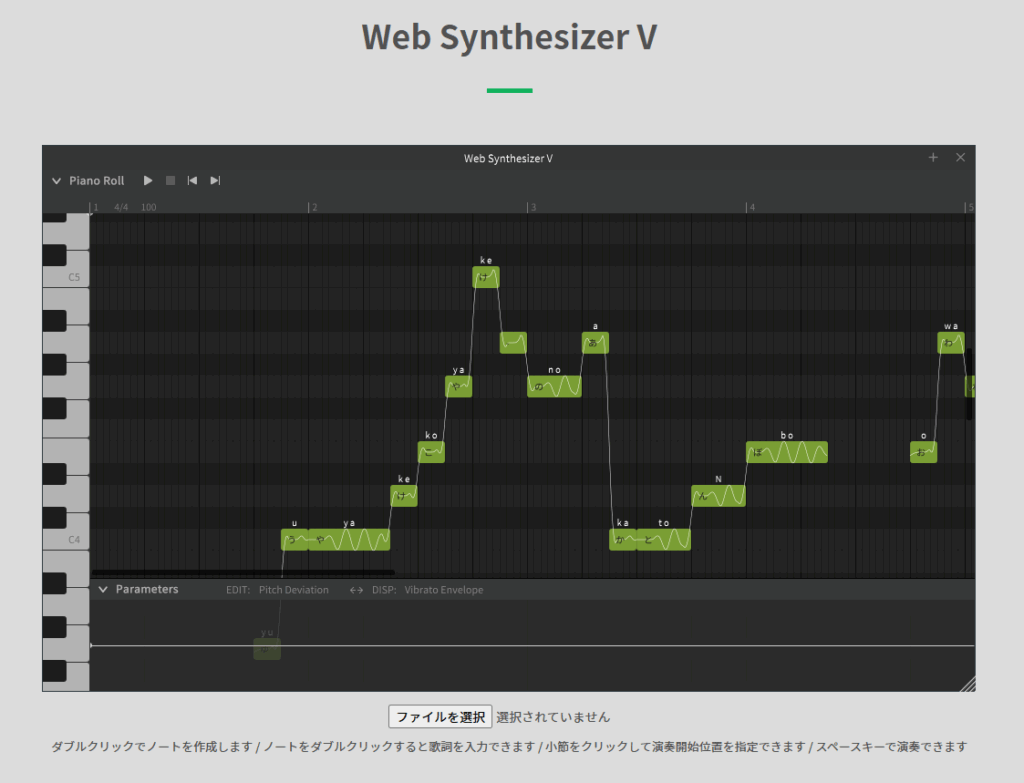Choose a file with ファイルを選択 button
1024x783 pixels.
[440, 716]
